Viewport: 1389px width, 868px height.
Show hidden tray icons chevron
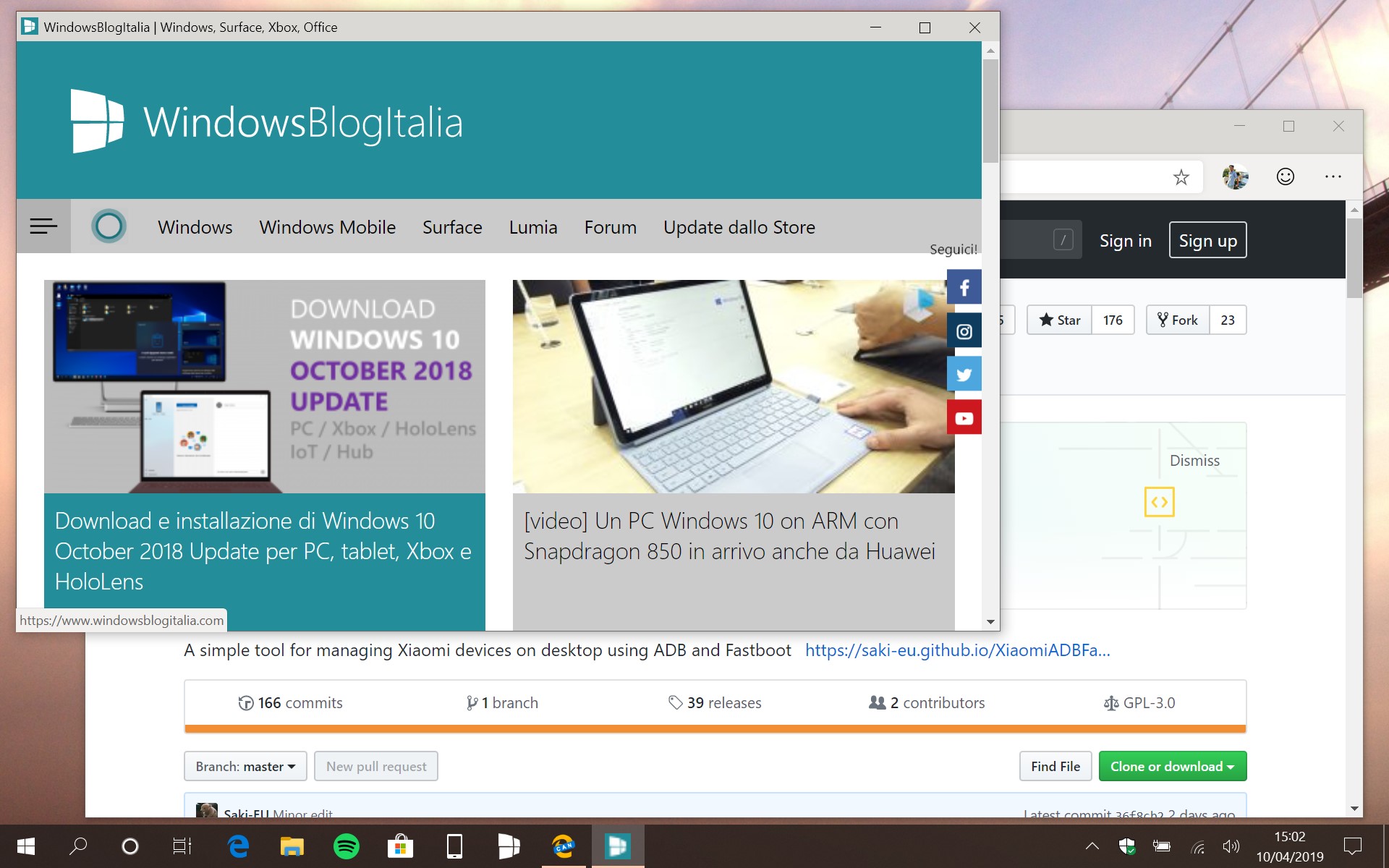(1092, 846)
